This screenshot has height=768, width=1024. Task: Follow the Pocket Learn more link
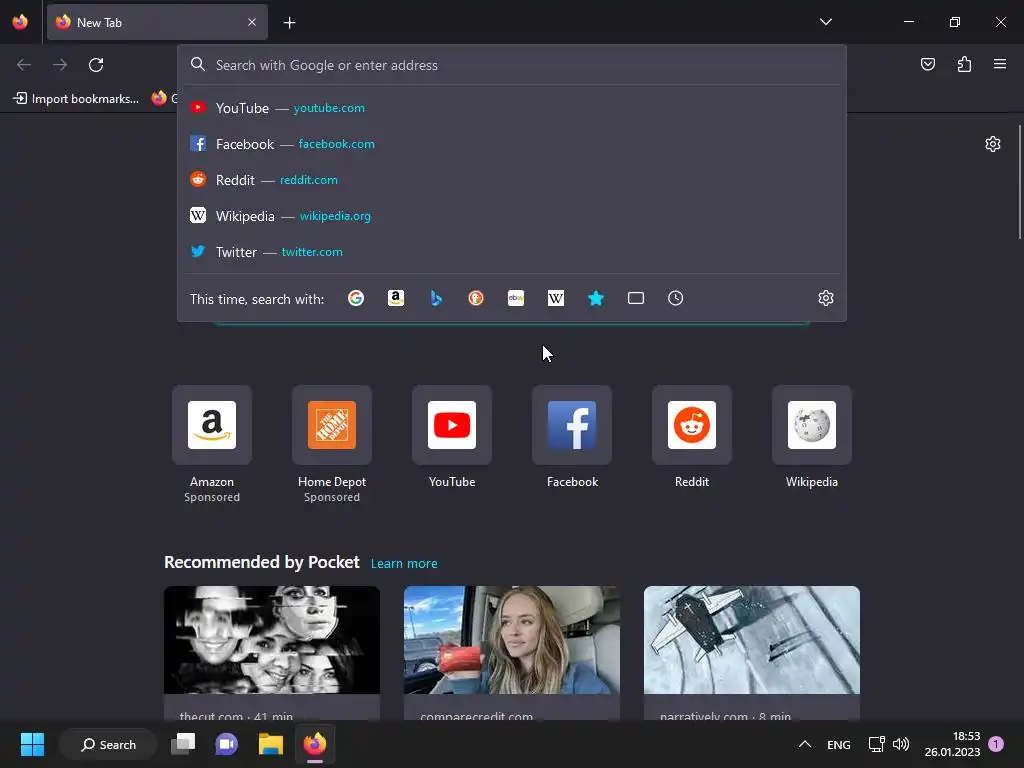[x=404, y=564]
